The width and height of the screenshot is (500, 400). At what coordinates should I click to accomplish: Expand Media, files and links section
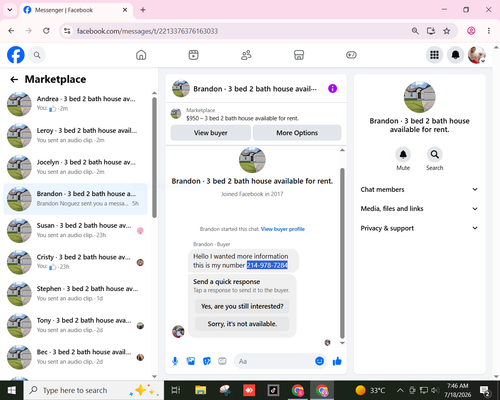point(419,209)
